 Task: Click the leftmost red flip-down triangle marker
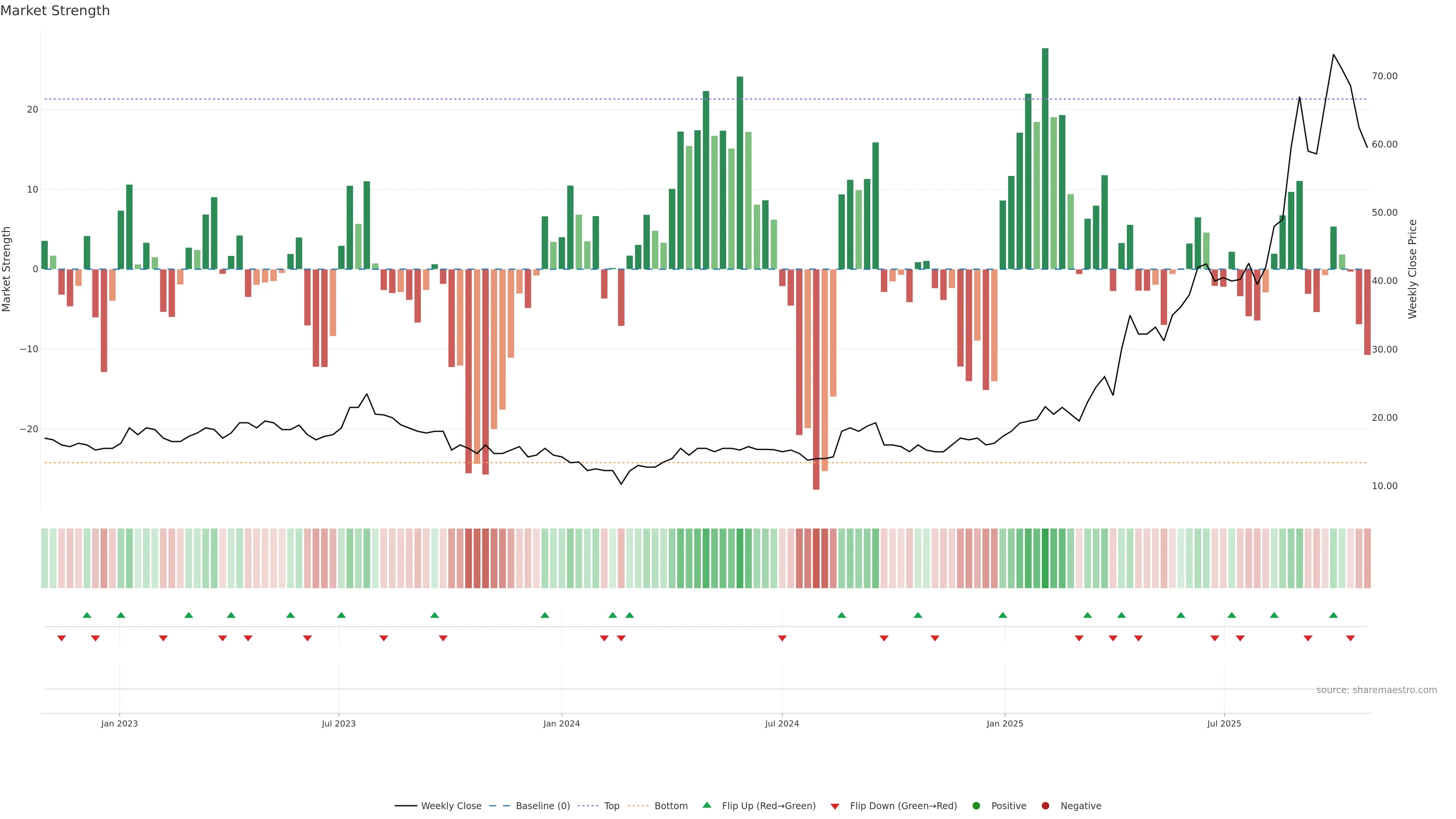pyautogui.click(x=61, y=638)
